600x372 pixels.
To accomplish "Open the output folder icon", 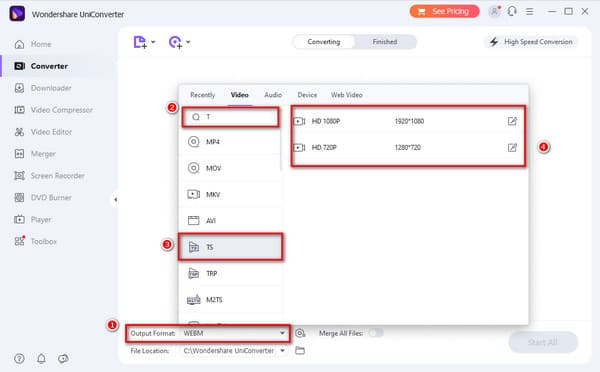I will (x=300, y=350).
